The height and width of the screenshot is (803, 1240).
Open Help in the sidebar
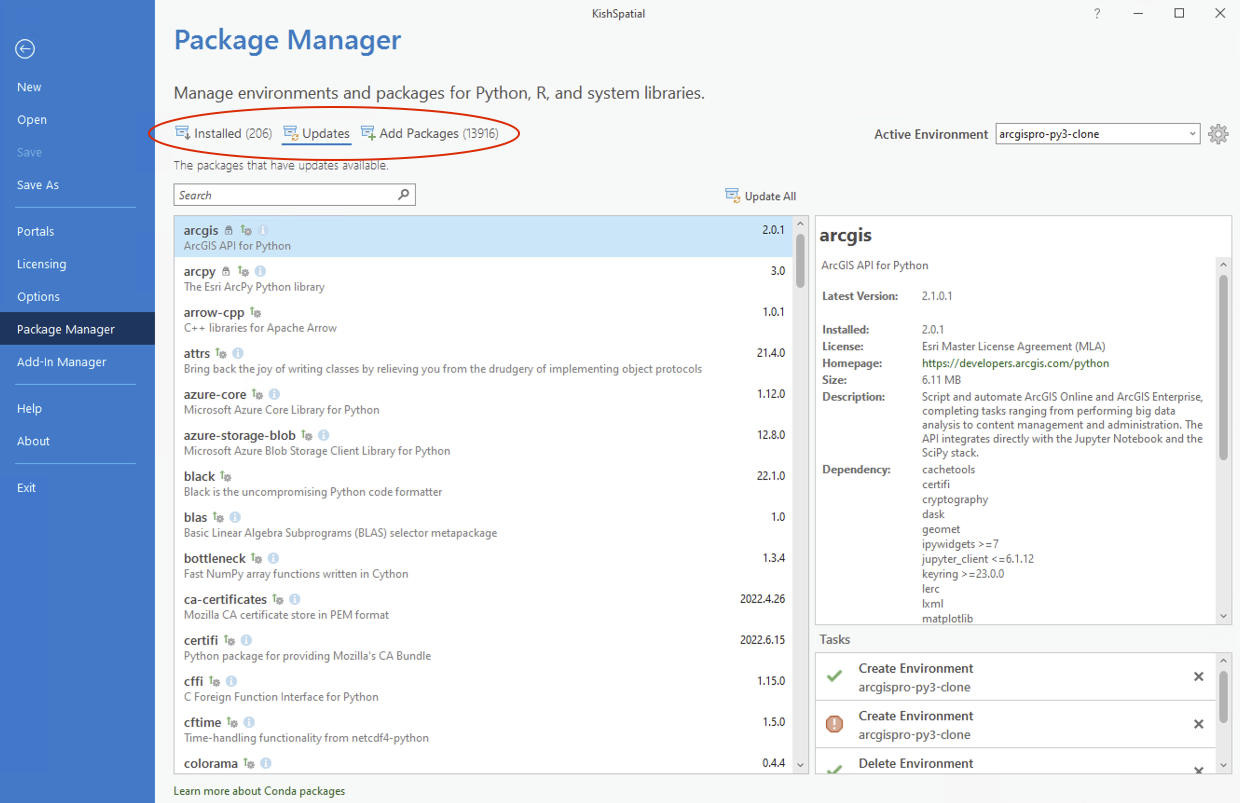(30, 408)
